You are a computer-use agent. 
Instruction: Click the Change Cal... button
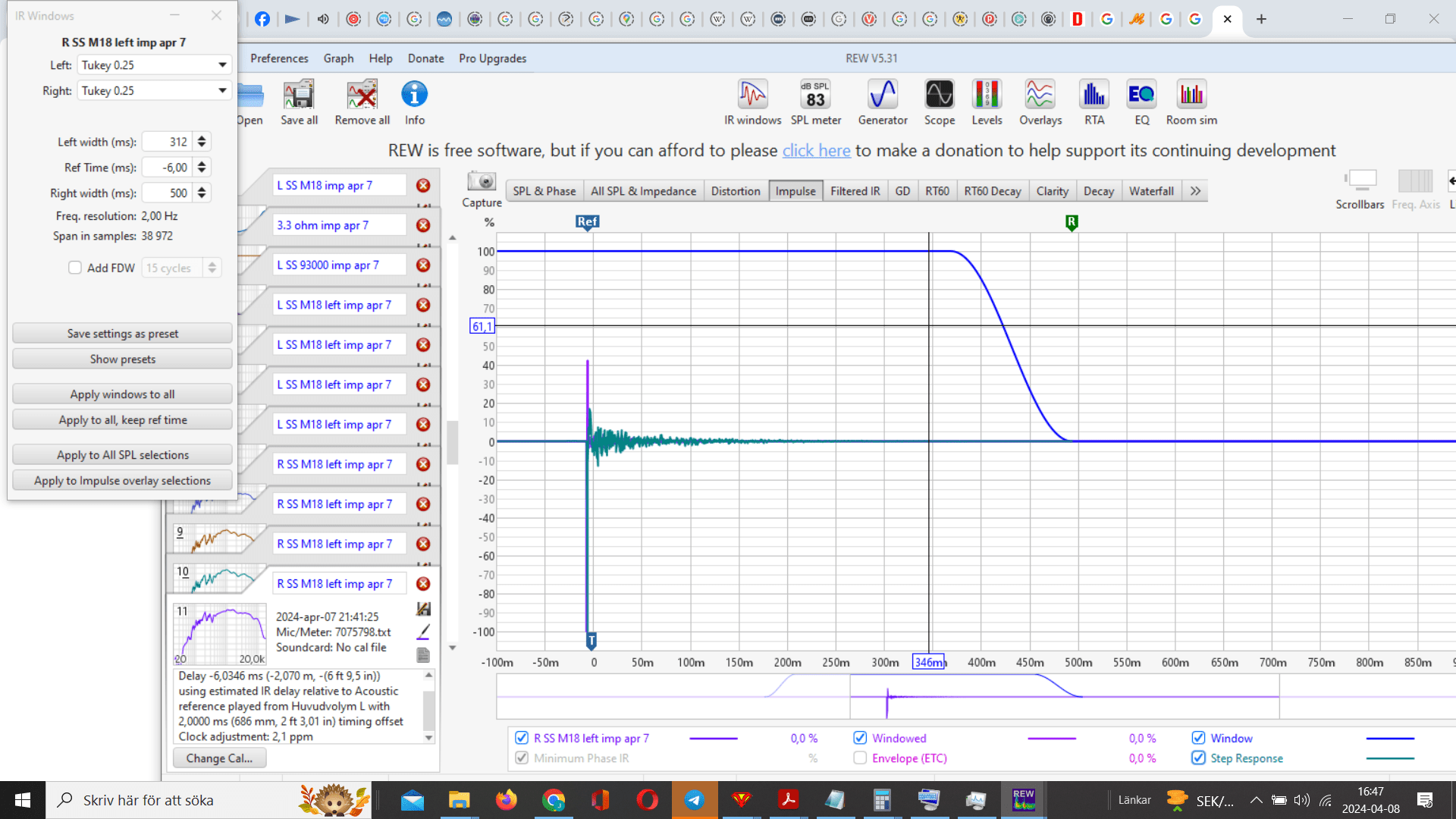click(x=219, y=758)
